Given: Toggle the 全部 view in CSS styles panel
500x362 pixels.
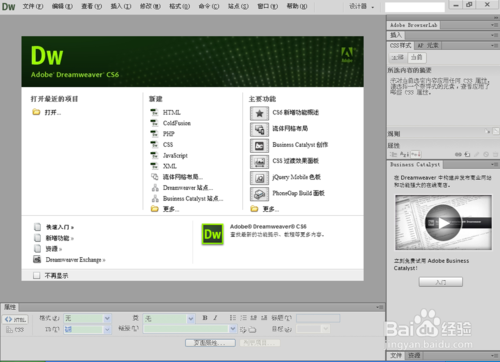Looking at the screenshot, I should [397, 58].
